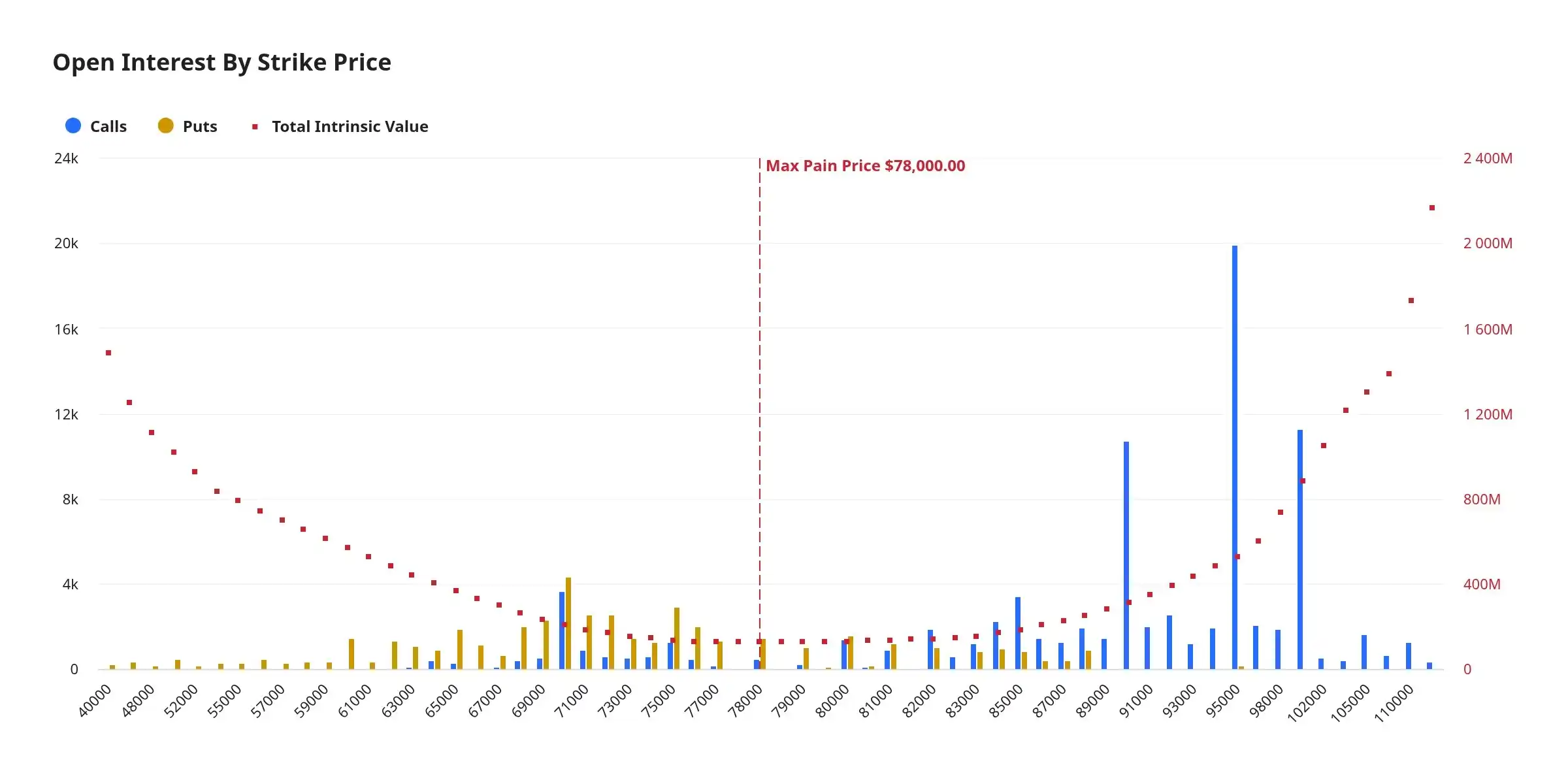Click the 40000 x-axis strike label
Viewport: 1568px width, 784px height.
tap(95, 701)
